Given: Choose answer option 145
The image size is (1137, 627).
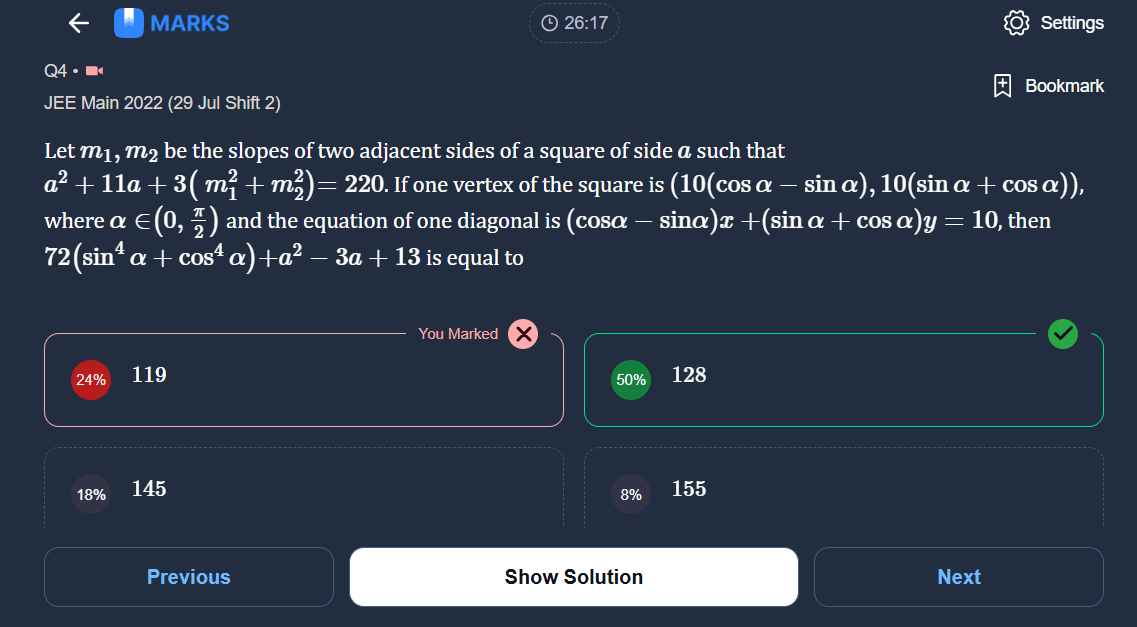Looking at the screenshot, I should [304, 487].
